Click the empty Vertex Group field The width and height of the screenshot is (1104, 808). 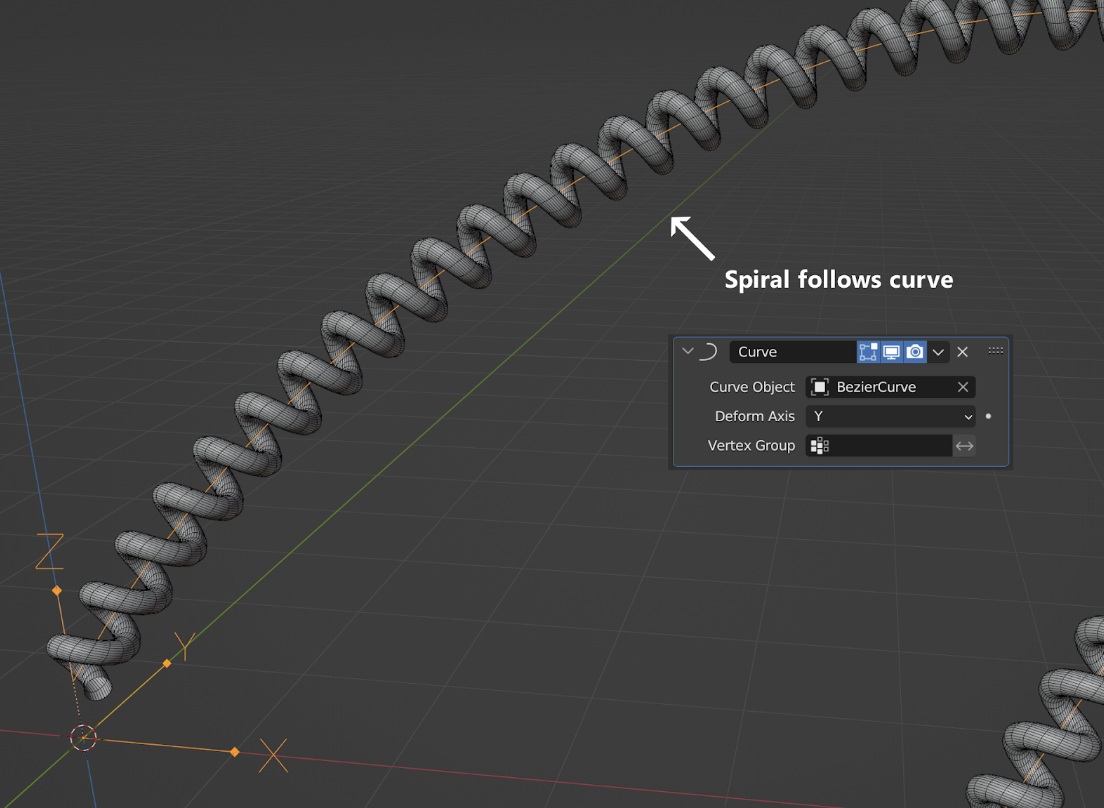coord(885,446)
